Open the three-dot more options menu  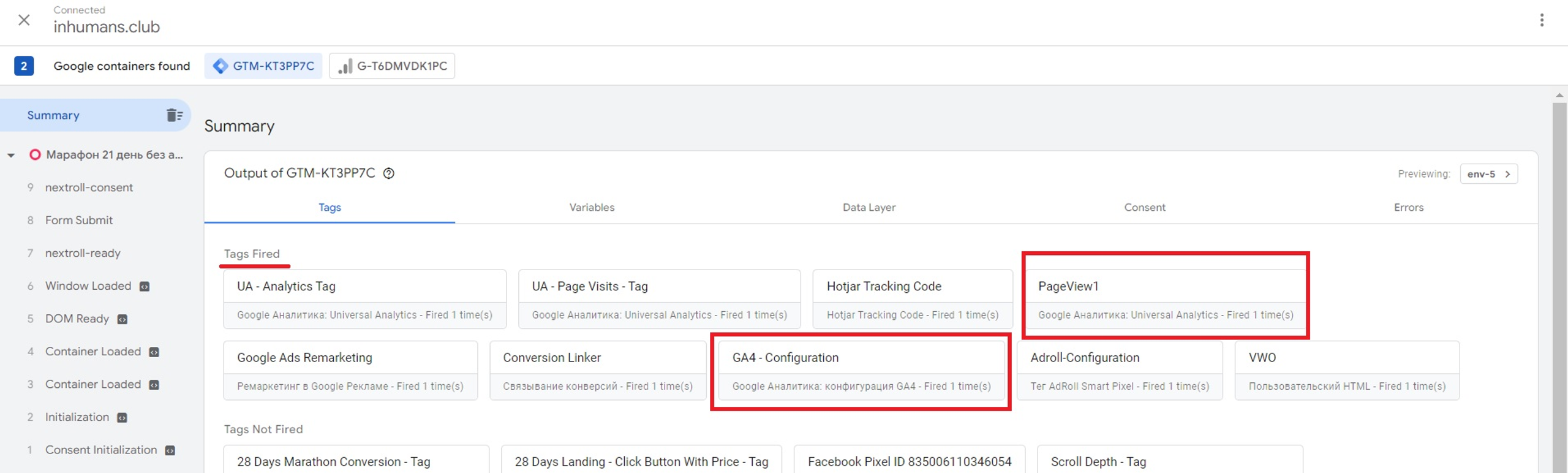(1541, 20)
